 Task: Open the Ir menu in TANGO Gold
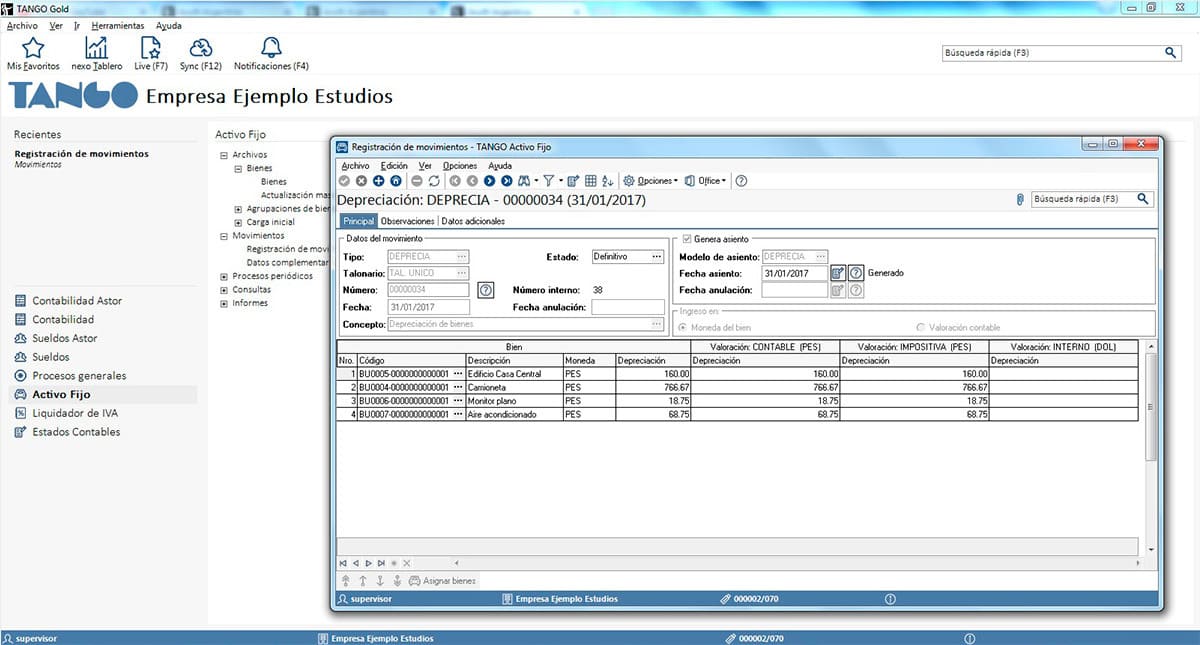coord(77,25)
